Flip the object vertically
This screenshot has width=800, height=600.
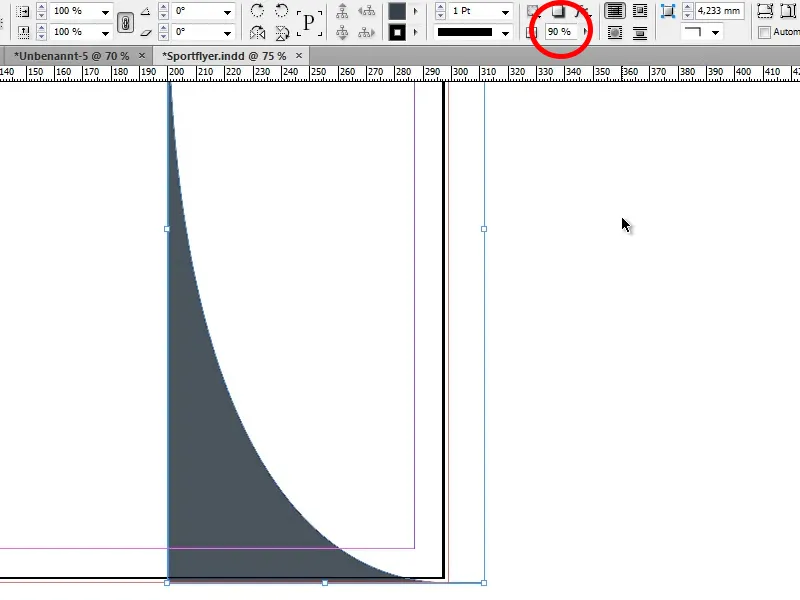point(282,33)
